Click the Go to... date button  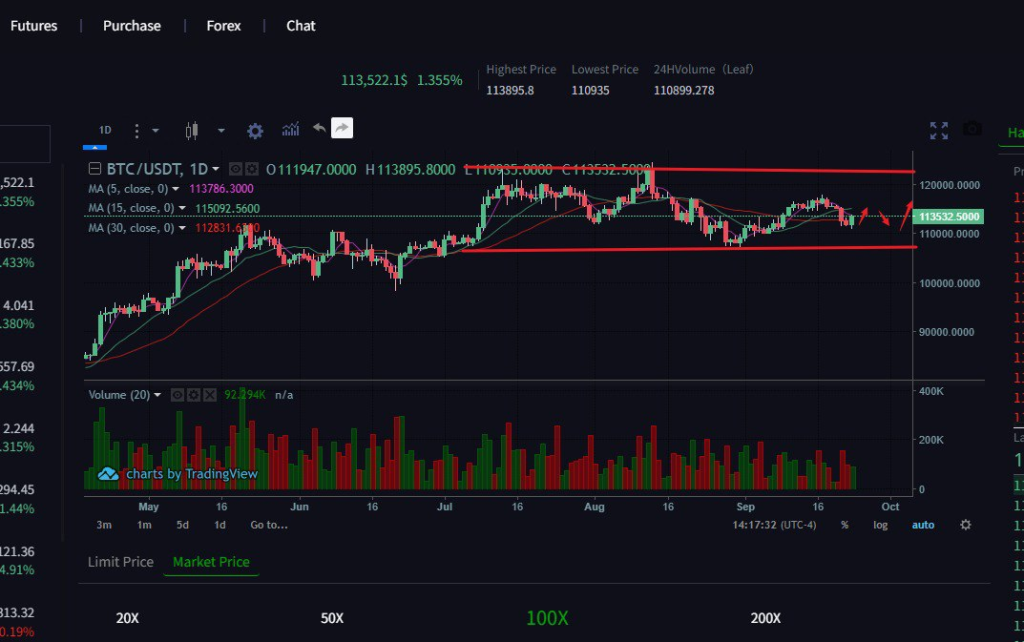(x=269, y=525)
